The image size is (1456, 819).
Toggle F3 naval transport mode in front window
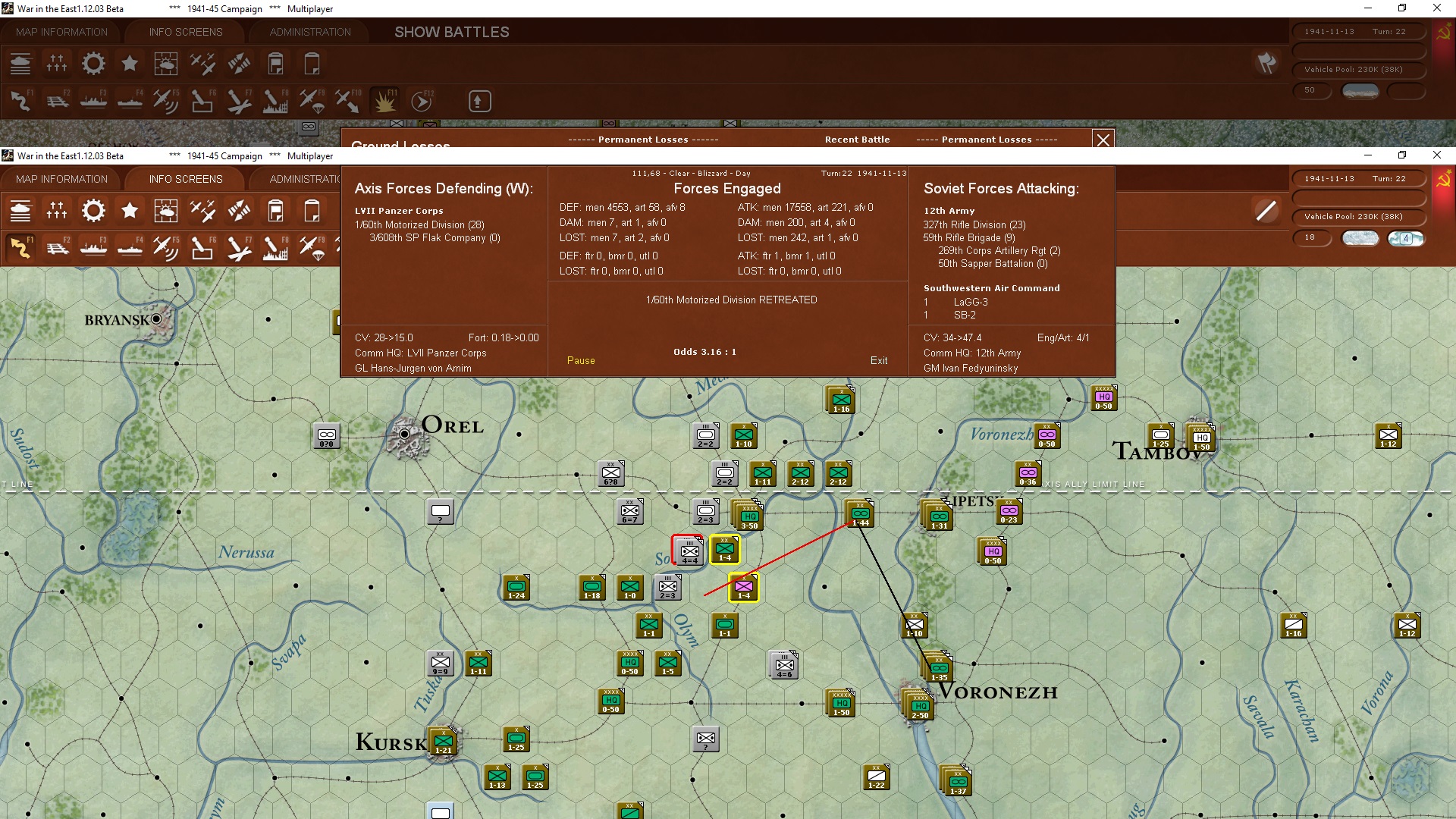pyautogui.click(x=94, y=248)
